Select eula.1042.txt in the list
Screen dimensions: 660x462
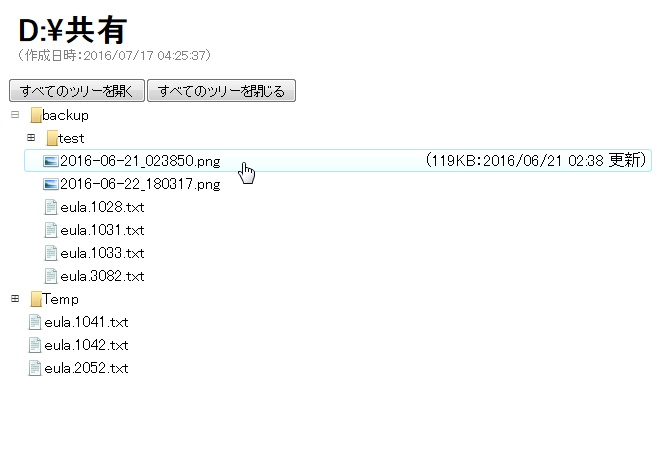click(x=86, y=345)
